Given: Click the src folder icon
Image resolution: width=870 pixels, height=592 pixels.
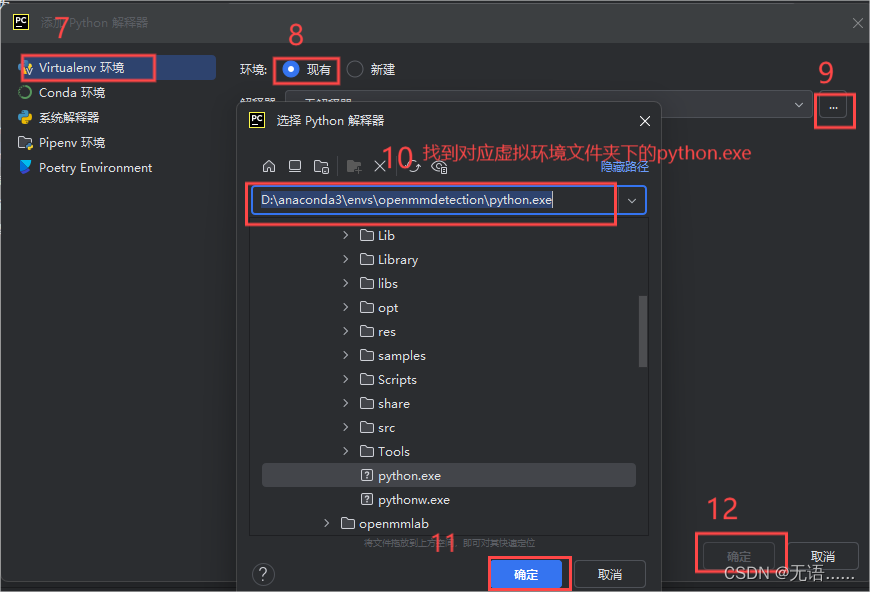Looking at the screenshot, I should 367,427.
